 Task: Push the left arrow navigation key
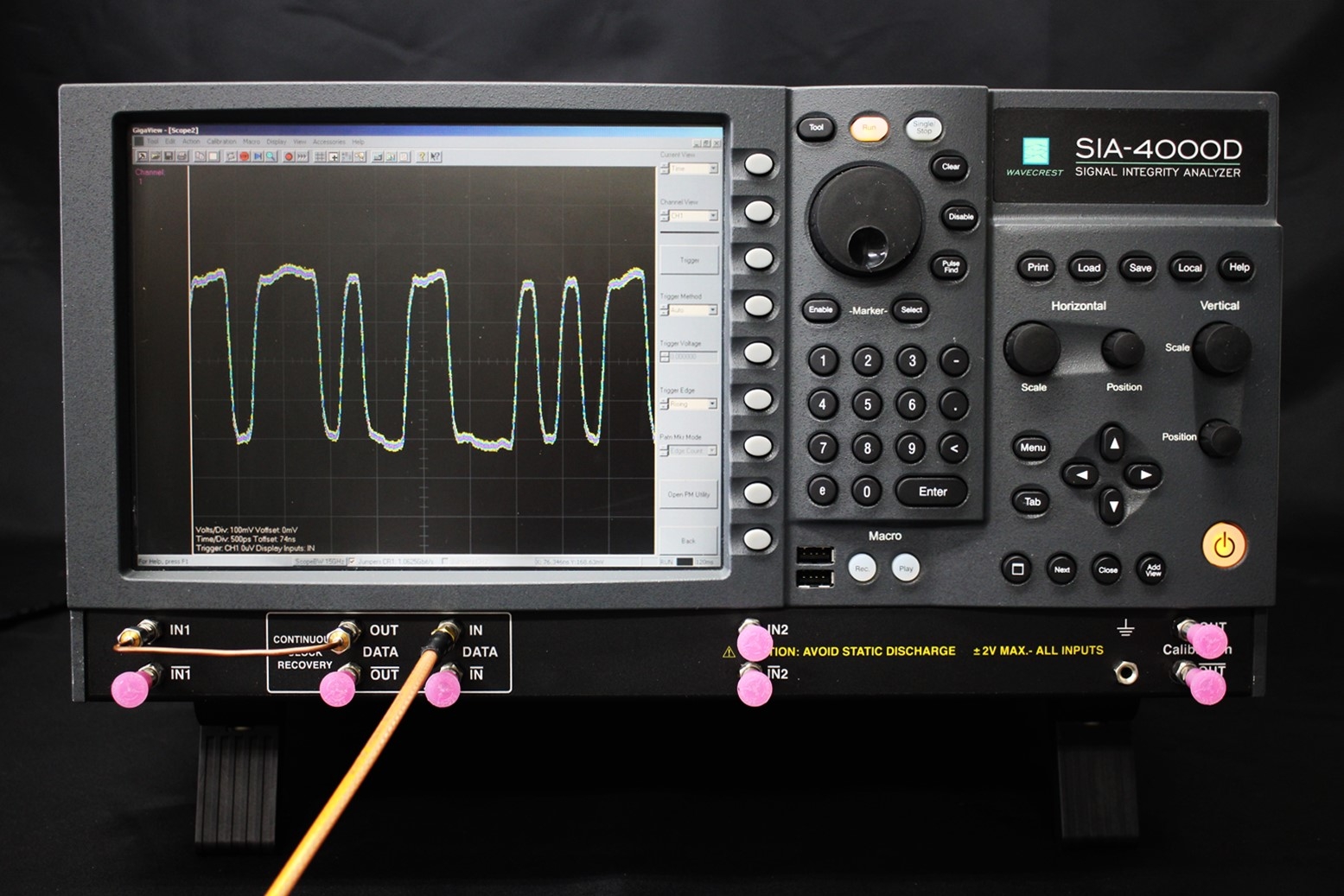1080,474
